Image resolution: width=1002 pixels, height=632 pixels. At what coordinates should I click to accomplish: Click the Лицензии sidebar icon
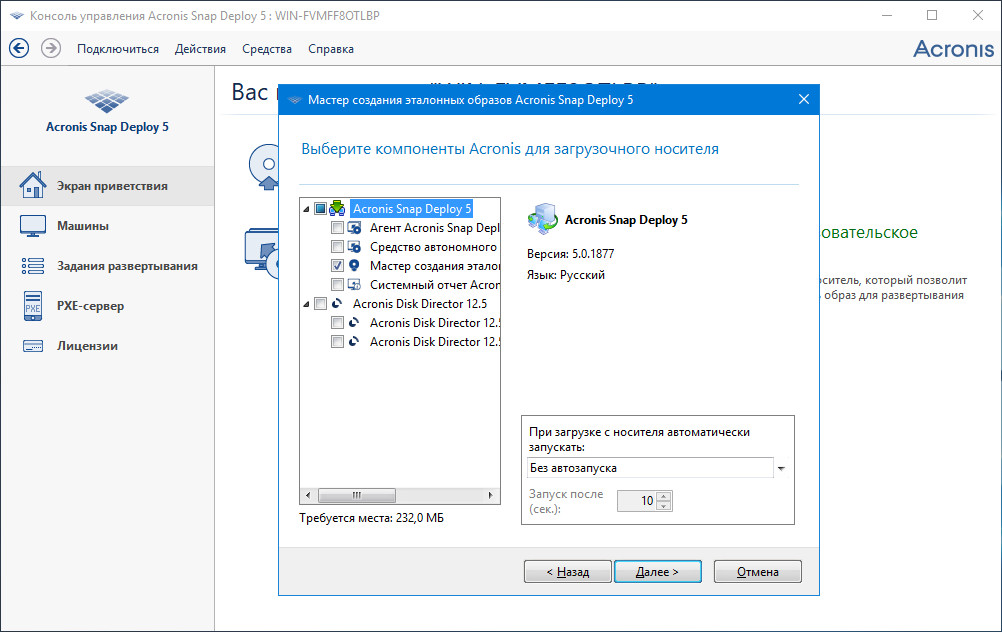(x=33, y=346)
